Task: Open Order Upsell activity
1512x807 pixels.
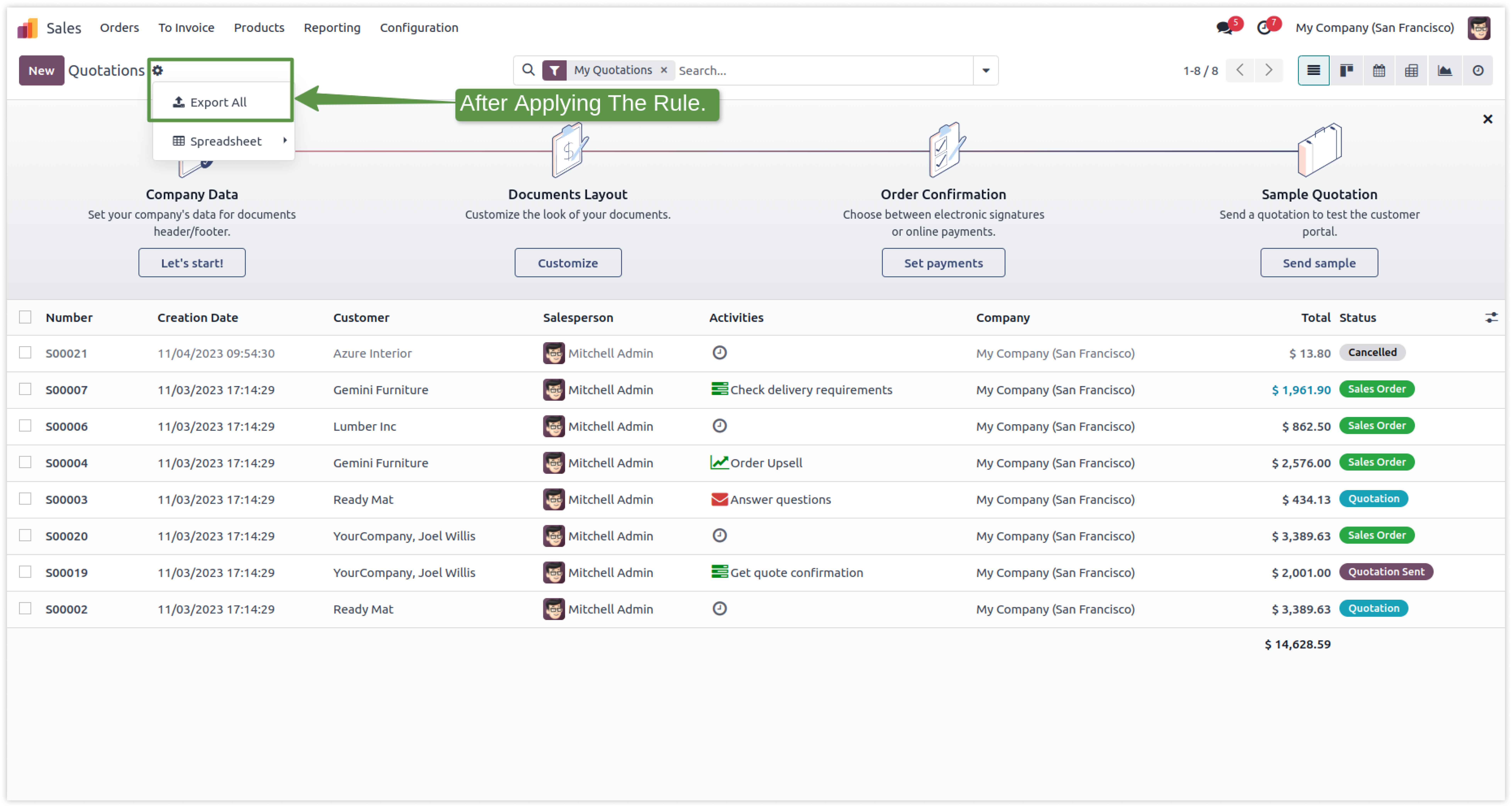Action: pos(756,463)
